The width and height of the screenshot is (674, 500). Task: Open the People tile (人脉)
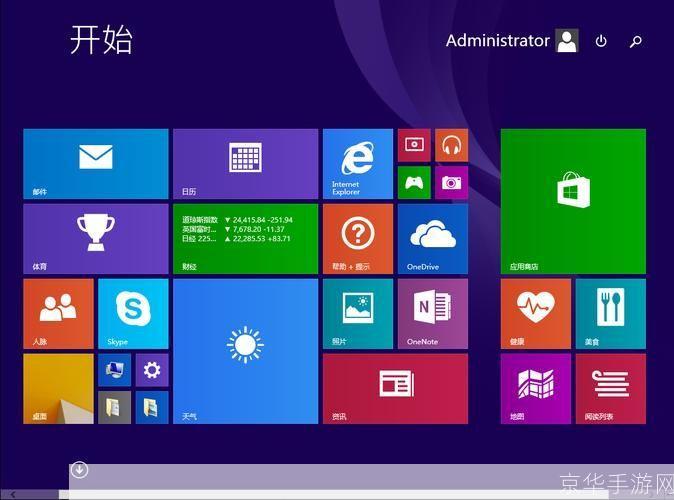58,314
